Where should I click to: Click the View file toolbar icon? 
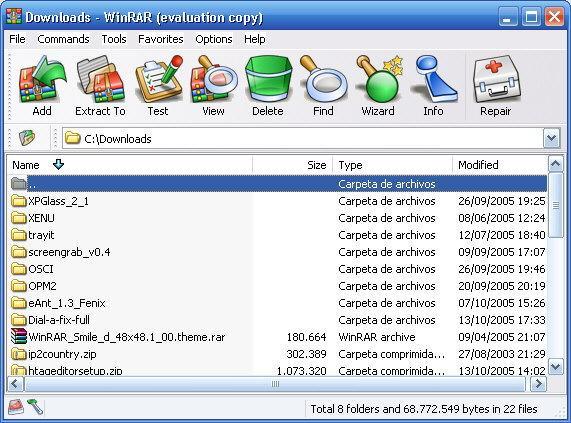(x=213, y=86)
